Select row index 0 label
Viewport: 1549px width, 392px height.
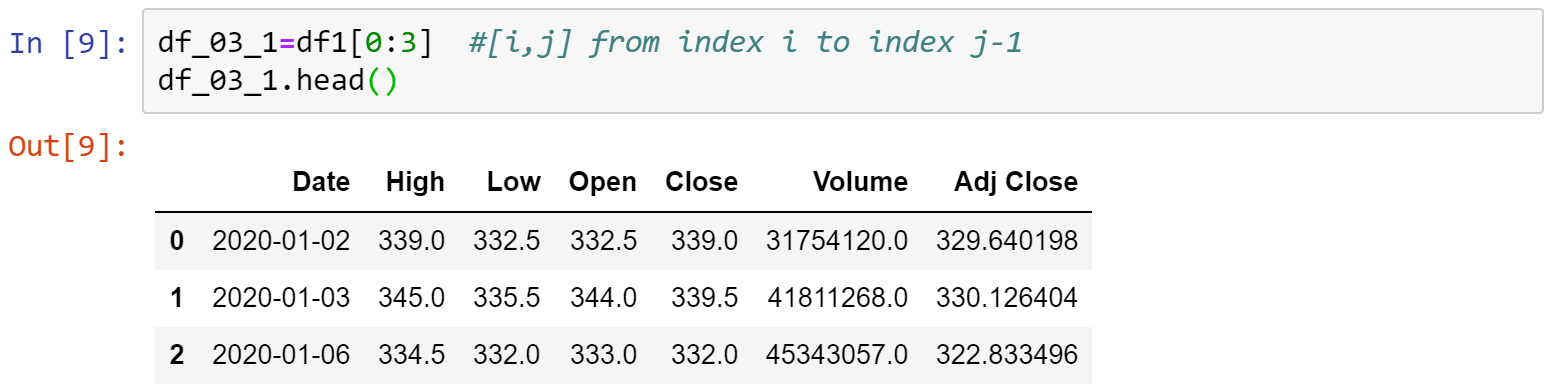click(x=177, y=240)
